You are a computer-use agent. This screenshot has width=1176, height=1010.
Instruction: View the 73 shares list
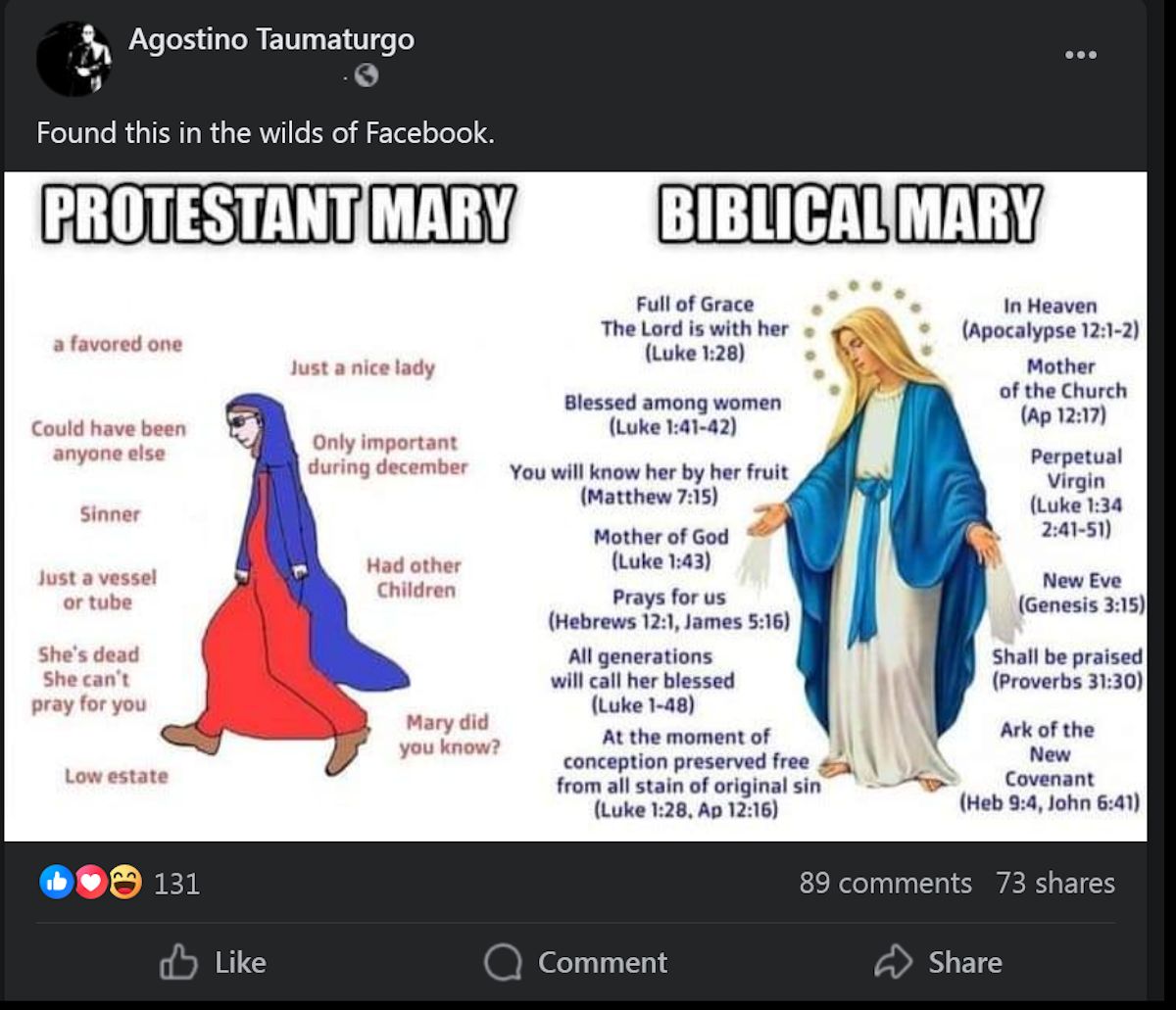pyautogui.click(x=1053, y=884)
